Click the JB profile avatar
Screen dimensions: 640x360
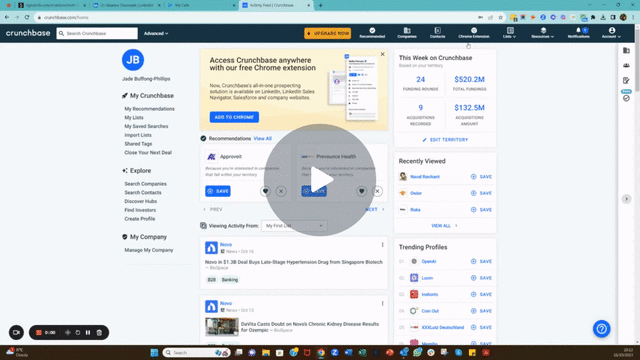coord(133,60)
